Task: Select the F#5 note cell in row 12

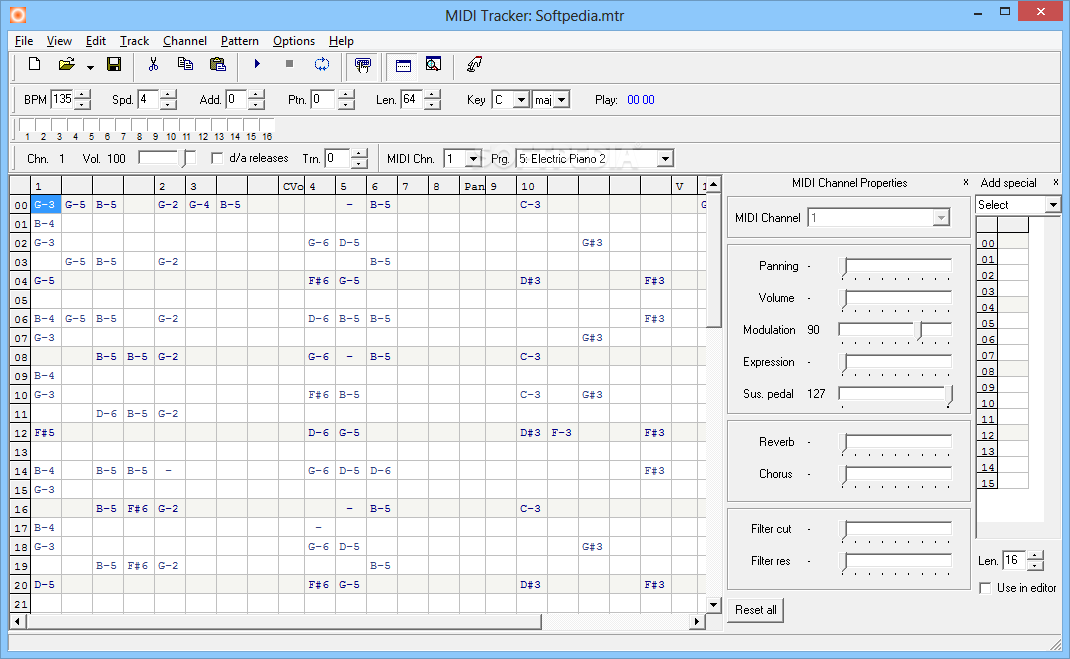Action: 46,433
